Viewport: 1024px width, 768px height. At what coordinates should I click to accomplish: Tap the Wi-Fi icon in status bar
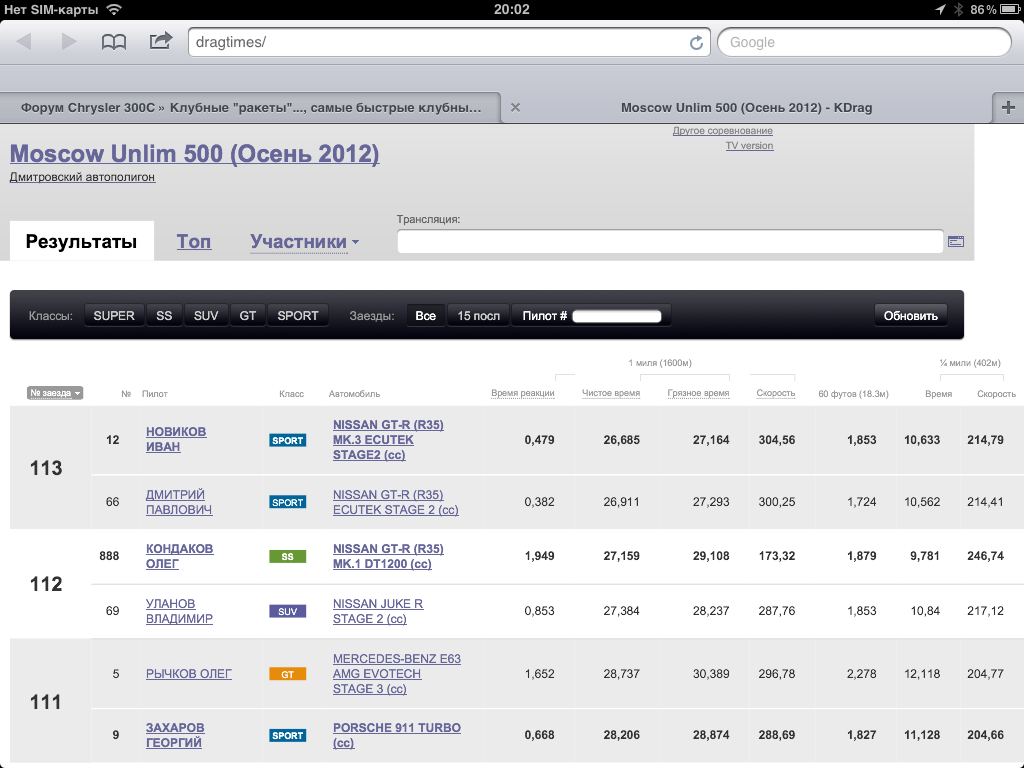pos(114,9)
